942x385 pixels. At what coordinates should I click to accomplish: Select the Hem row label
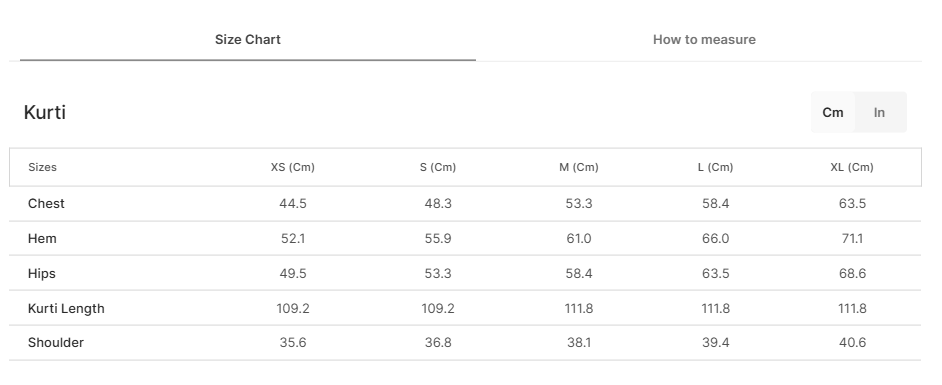click(x=42, y=238)
